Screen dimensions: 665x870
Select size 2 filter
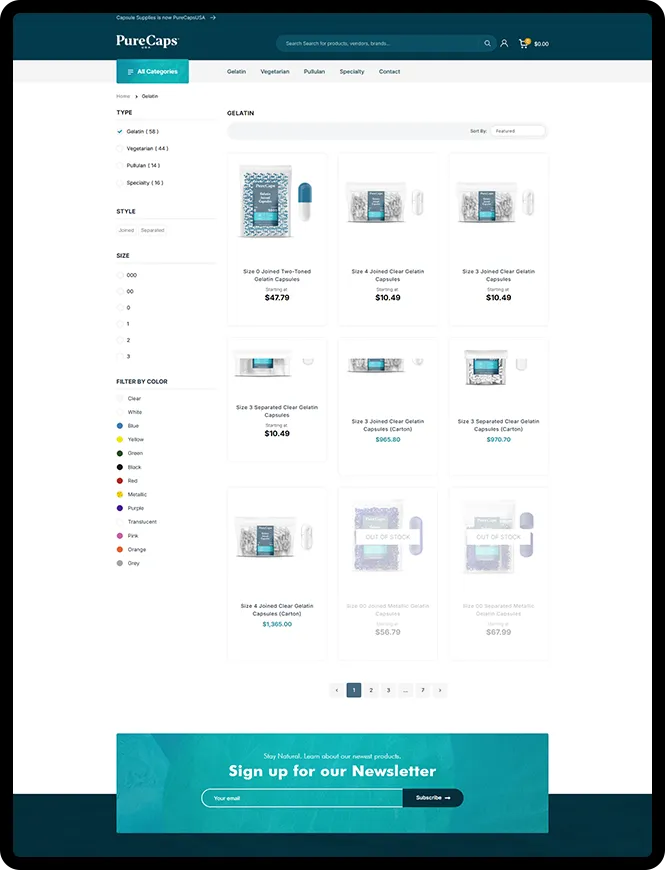pyautogui.click(x=120, y=340)
